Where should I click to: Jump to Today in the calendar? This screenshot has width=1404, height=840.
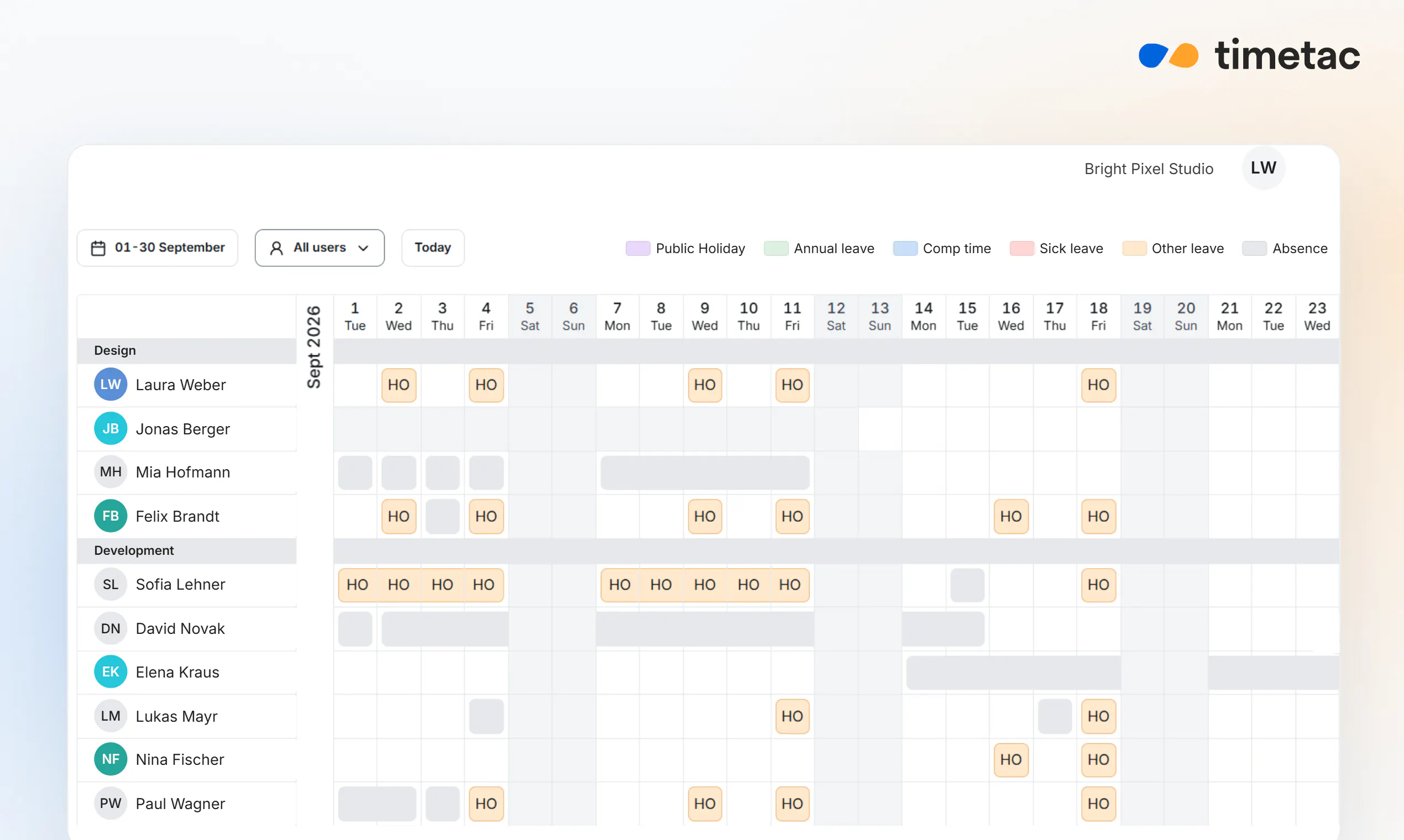pyautogui.click(x=432, y=248)
